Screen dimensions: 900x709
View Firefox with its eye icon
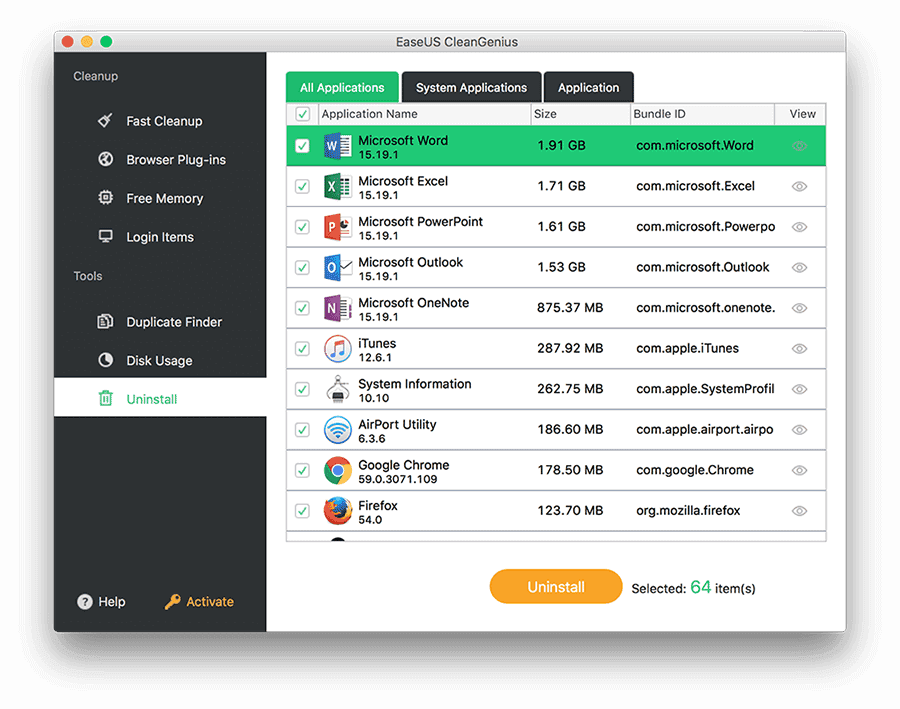pos(800,511)
